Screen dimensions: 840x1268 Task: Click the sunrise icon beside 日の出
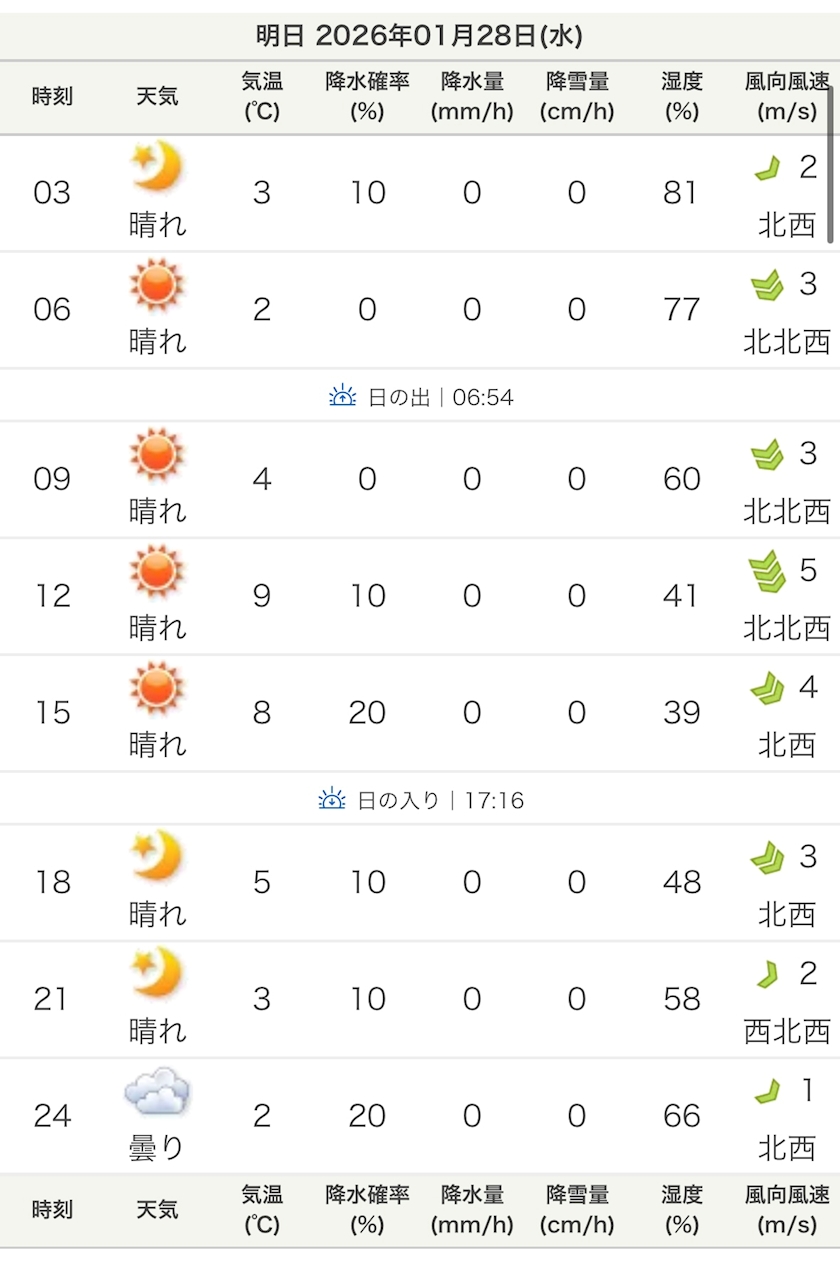point(342,397)
